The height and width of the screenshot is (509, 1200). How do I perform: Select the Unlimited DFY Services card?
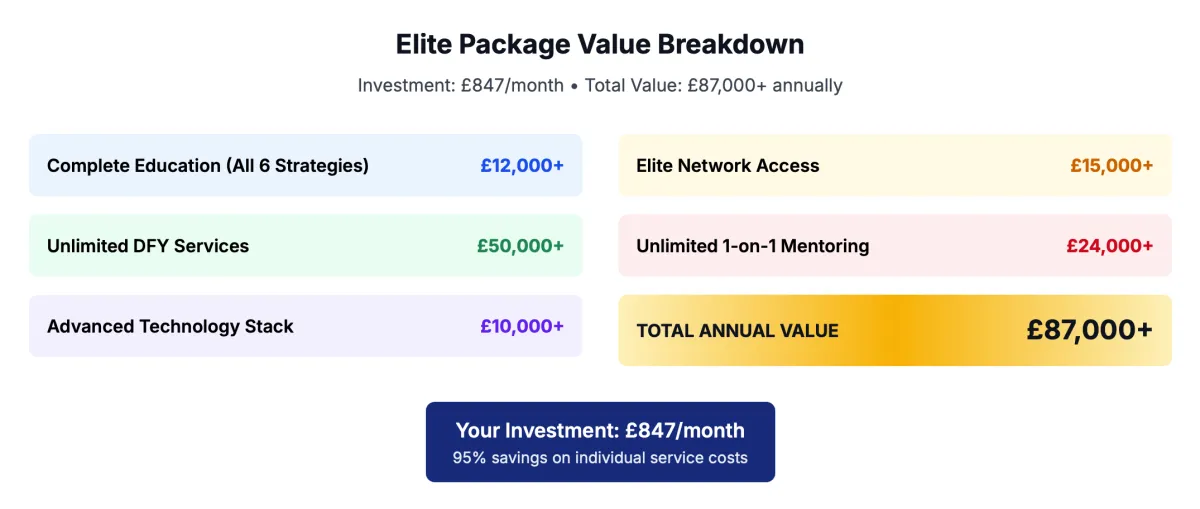click(x=305, y=245)
